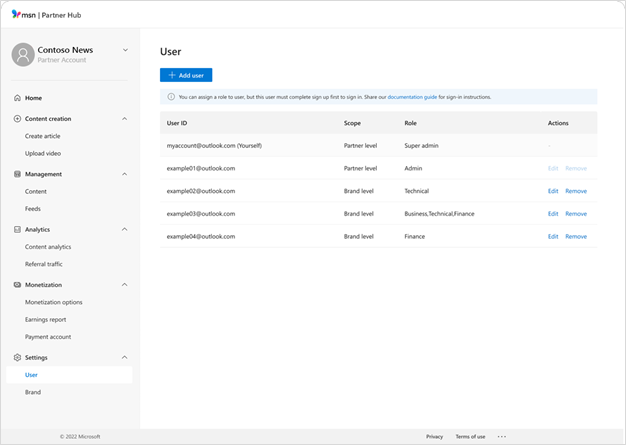Collapse the Monetization section chevron

click(124, 285)
